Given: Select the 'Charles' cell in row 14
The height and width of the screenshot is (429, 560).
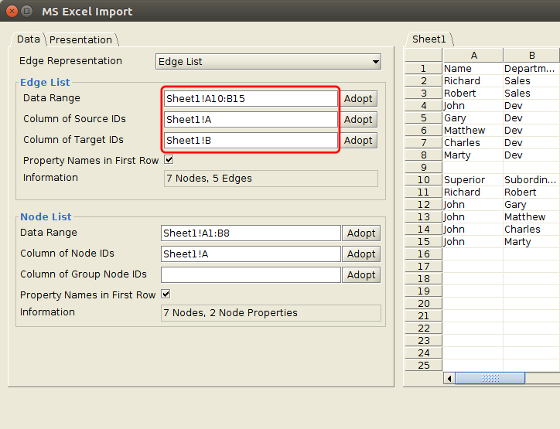Looking at the screenshot, I should (x=532, y=229).
